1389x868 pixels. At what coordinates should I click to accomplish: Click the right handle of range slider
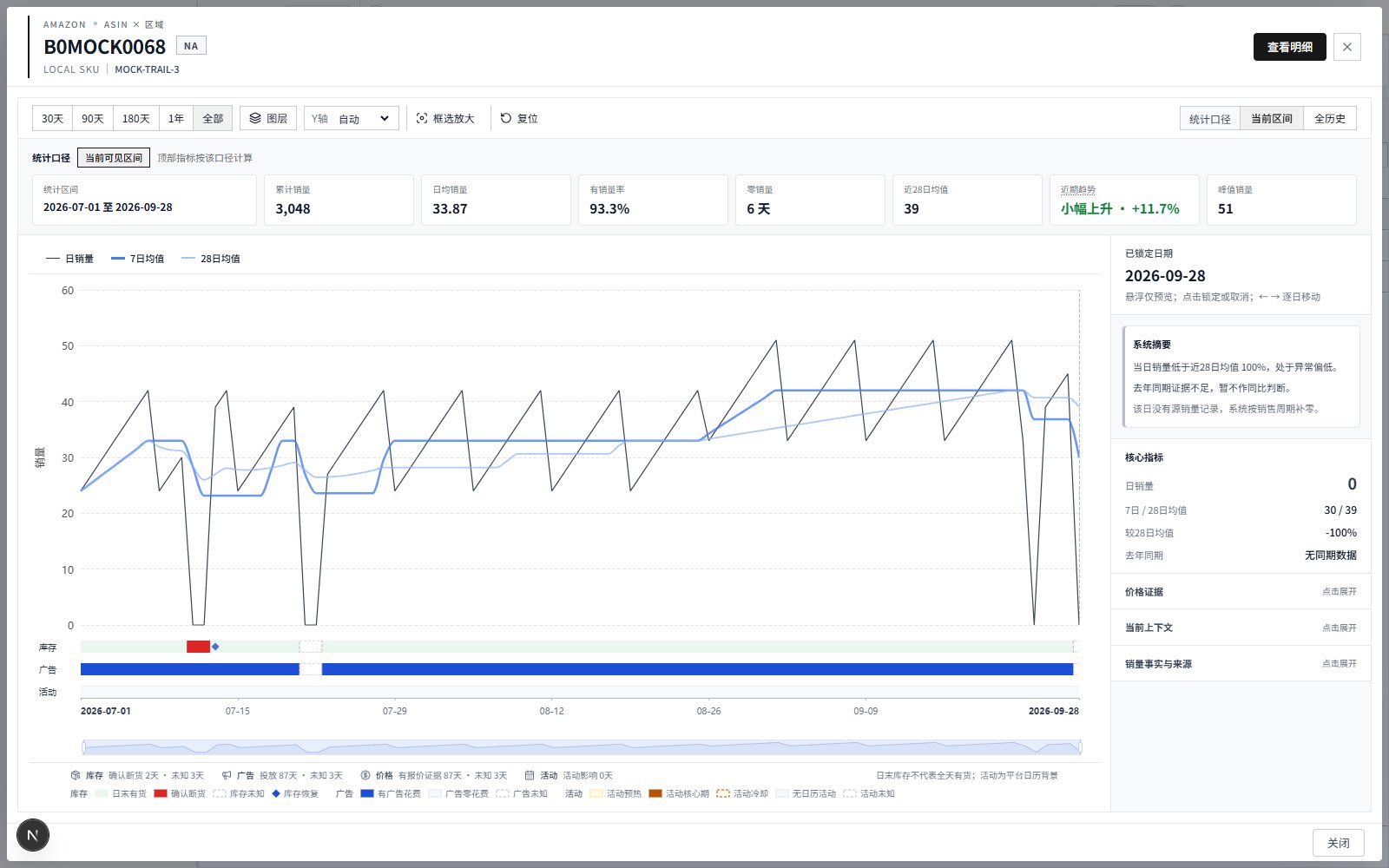(x=1080, y=747)
